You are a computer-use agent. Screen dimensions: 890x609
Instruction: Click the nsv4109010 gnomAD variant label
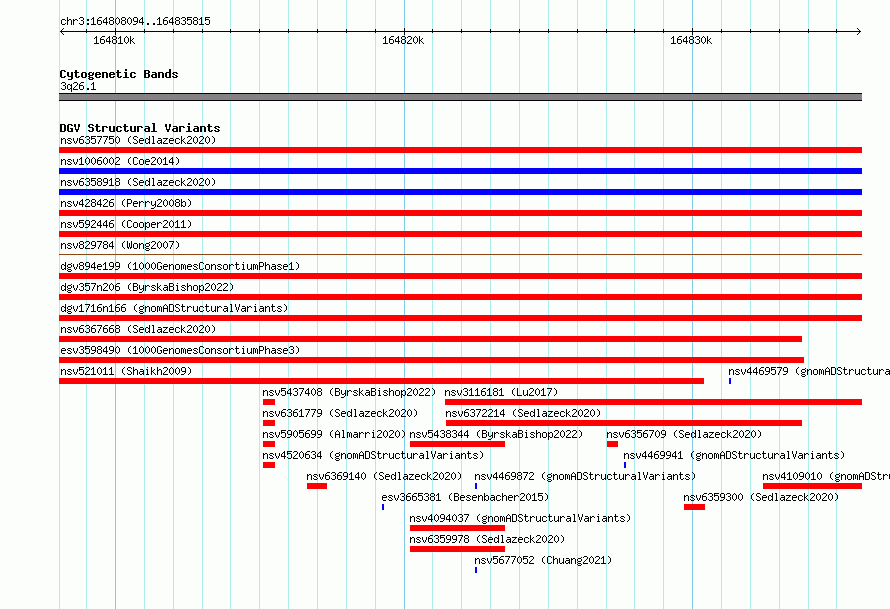pyautogui.click(x=826, y=476)
